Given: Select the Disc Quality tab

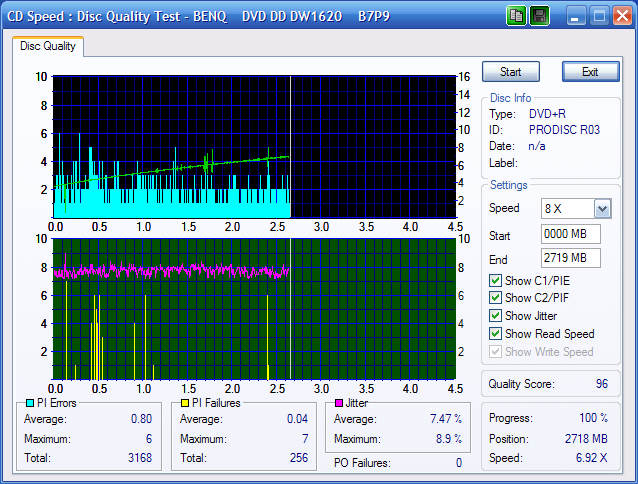Looking at the screenshot, I should (48, 46).
